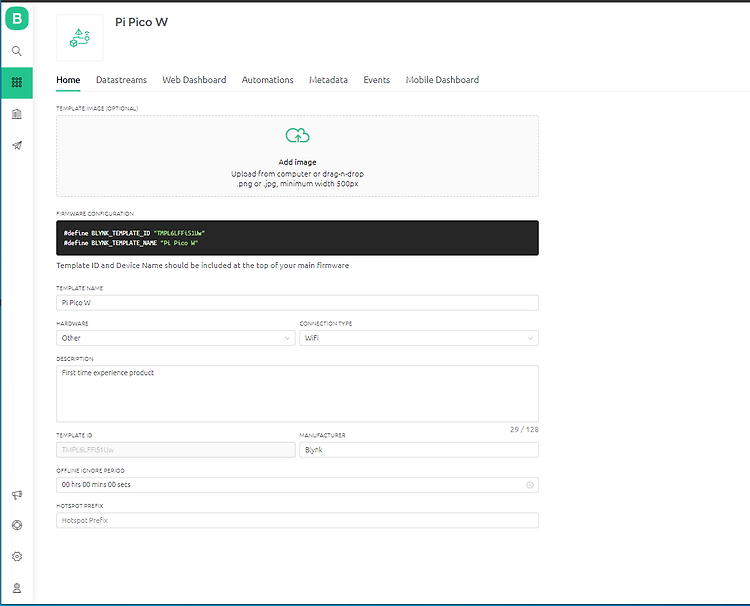
Task: Expand the Hardware dropdown showing Other
Action: (176, 338)
